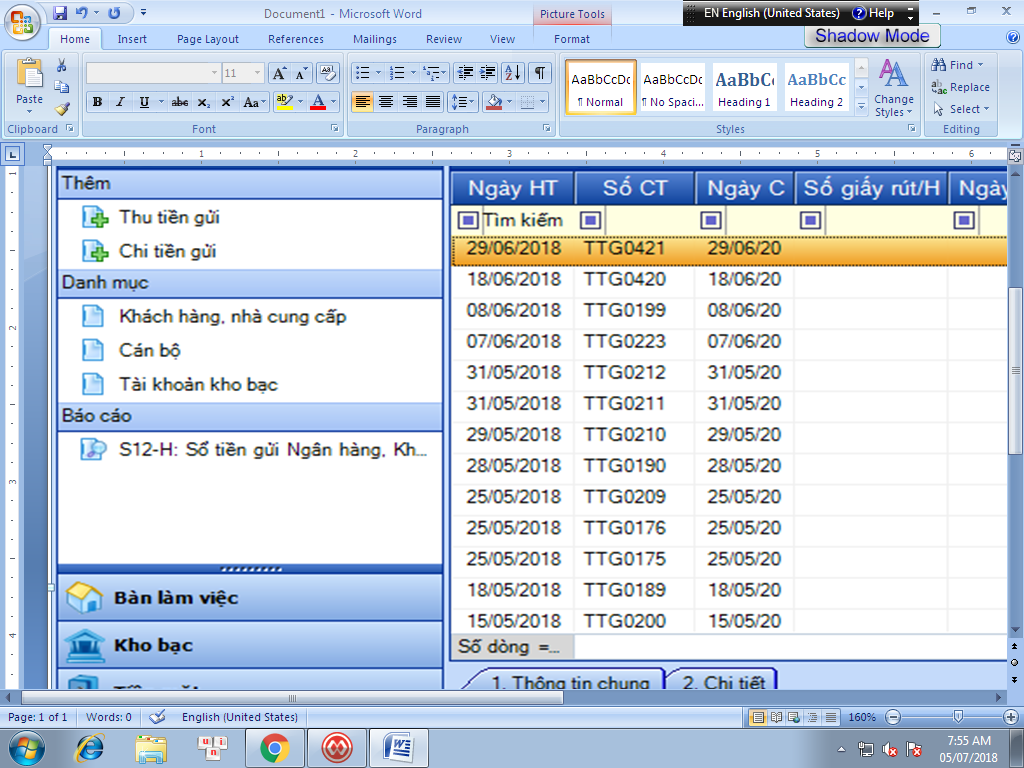Apply subscript formatting
1024x768 pixels.
[x=204, y=102]
